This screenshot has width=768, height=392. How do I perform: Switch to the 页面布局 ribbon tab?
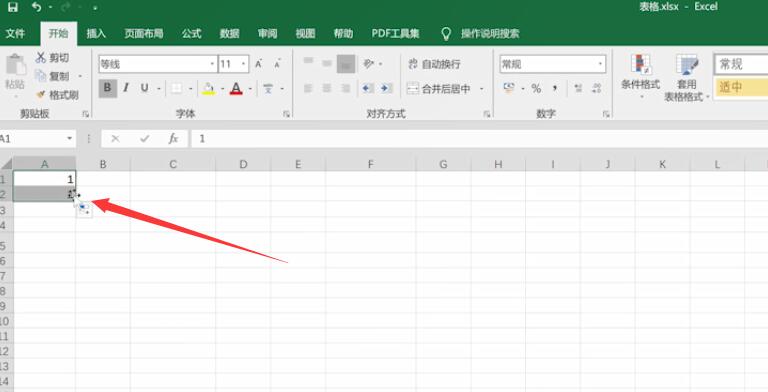[144, 33]
